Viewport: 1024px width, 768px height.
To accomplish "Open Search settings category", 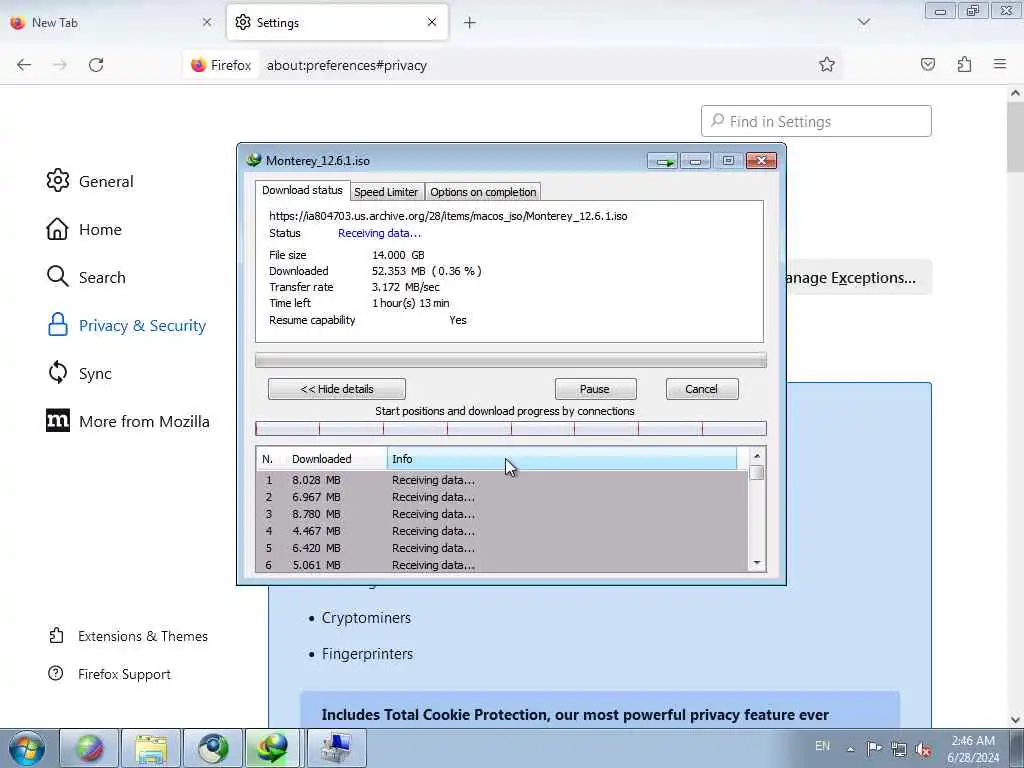I will (86, 277).
